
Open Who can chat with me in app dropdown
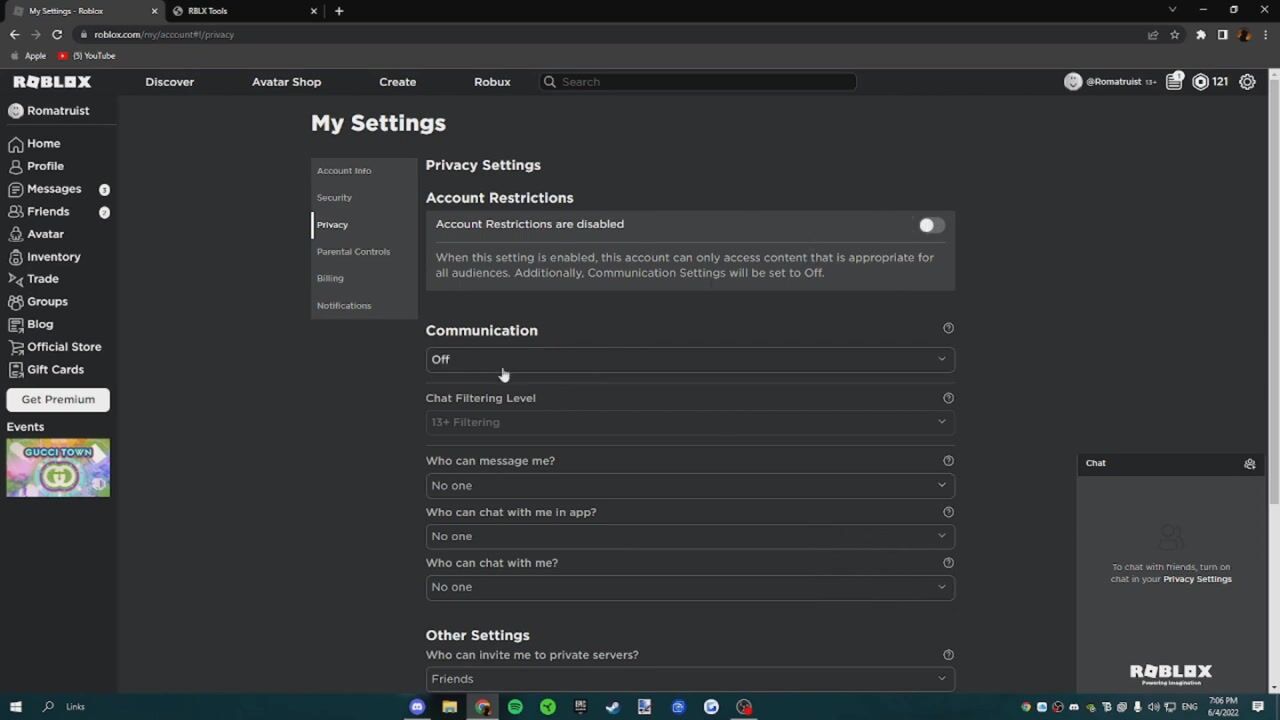[690, 536]
